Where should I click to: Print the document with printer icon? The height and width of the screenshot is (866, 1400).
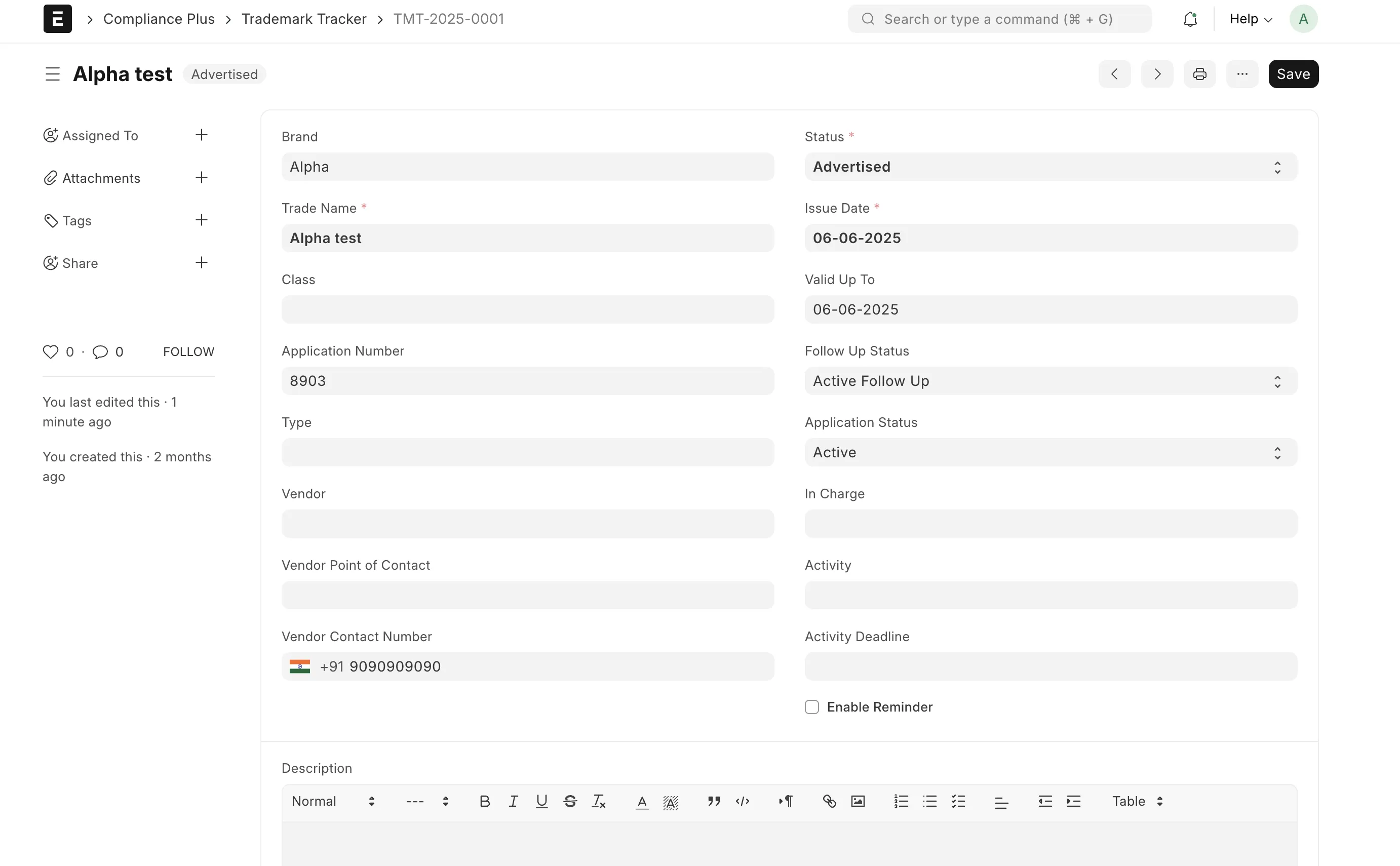(1199, 74)
